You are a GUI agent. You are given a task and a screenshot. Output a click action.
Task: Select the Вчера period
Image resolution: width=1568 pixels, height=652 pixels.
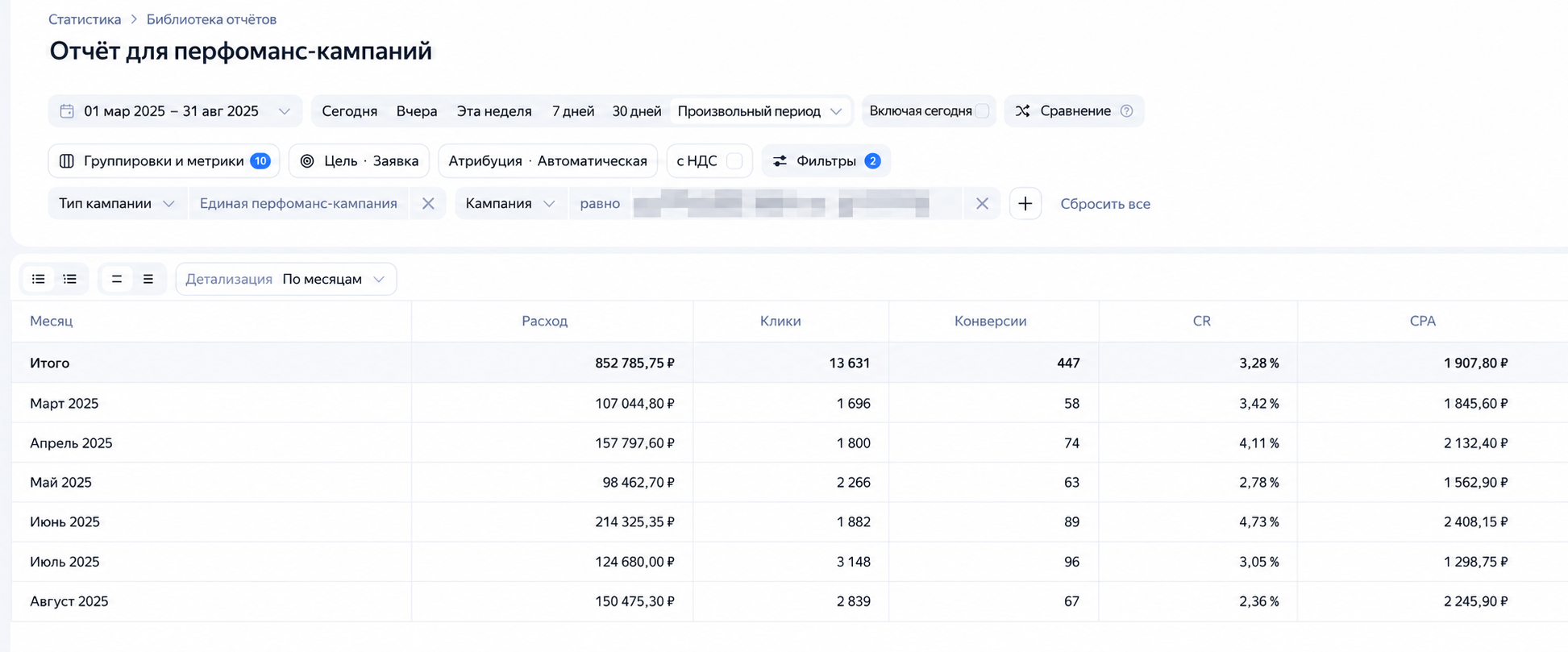point(417,111)
